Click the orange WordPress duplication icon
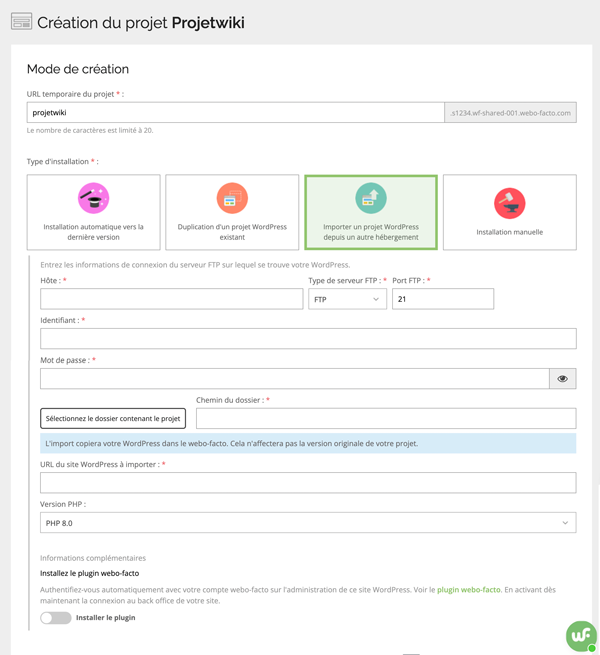The width and height of the screenshot is (600, 655). click(x=232, y=198)
